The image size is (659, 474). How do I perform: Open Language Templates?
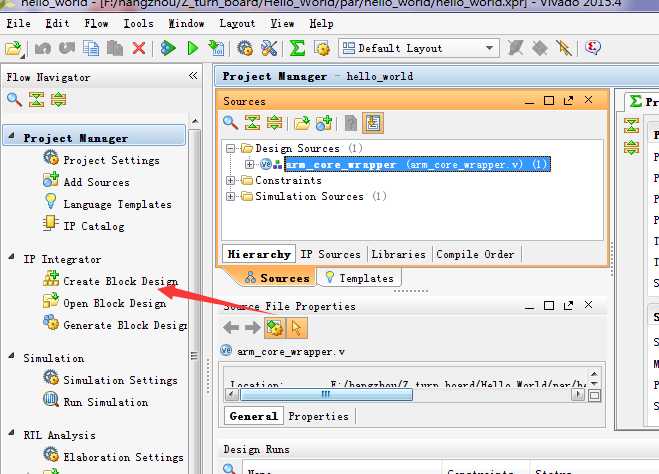[x=108, y=204]
